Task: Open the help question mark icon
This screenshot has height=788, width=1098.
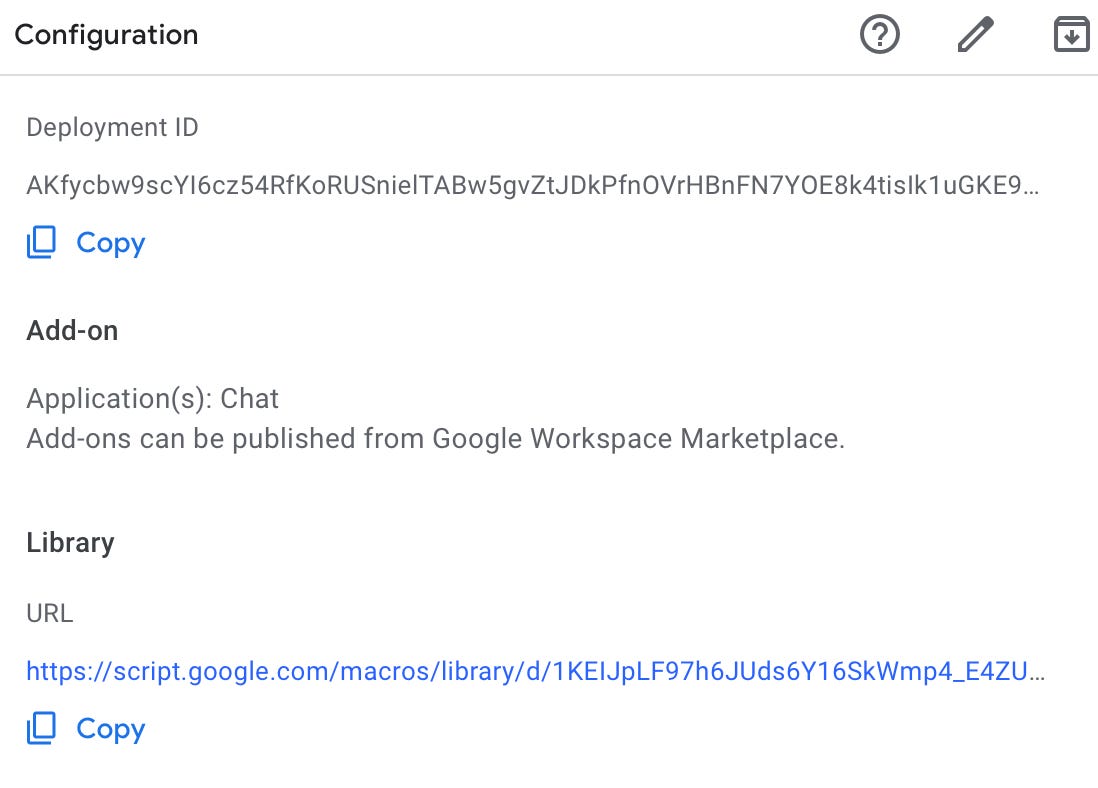Action: pyautogui.click(x=880, y=36)
